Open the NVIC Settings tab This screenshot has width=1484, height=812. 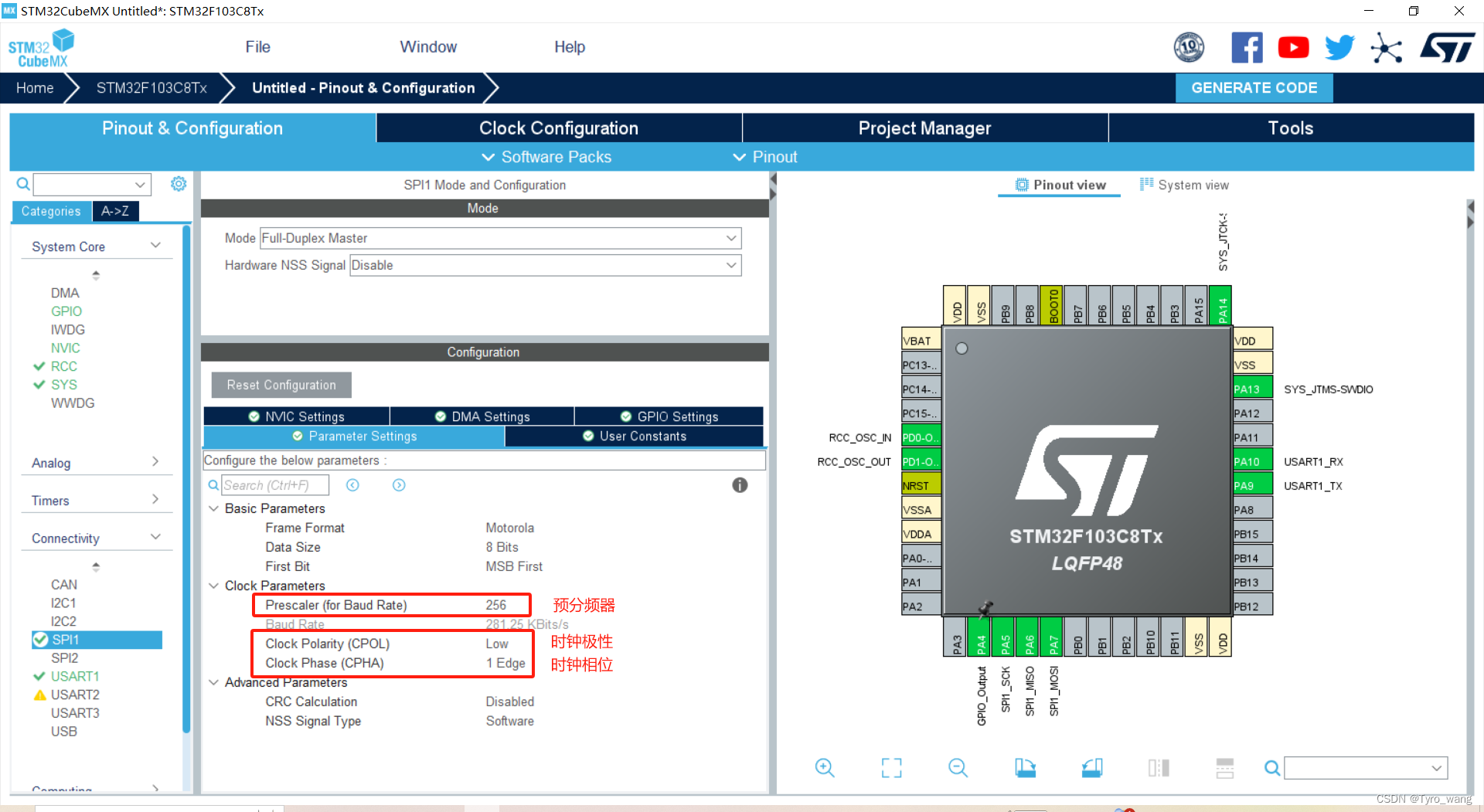[297, 416]
